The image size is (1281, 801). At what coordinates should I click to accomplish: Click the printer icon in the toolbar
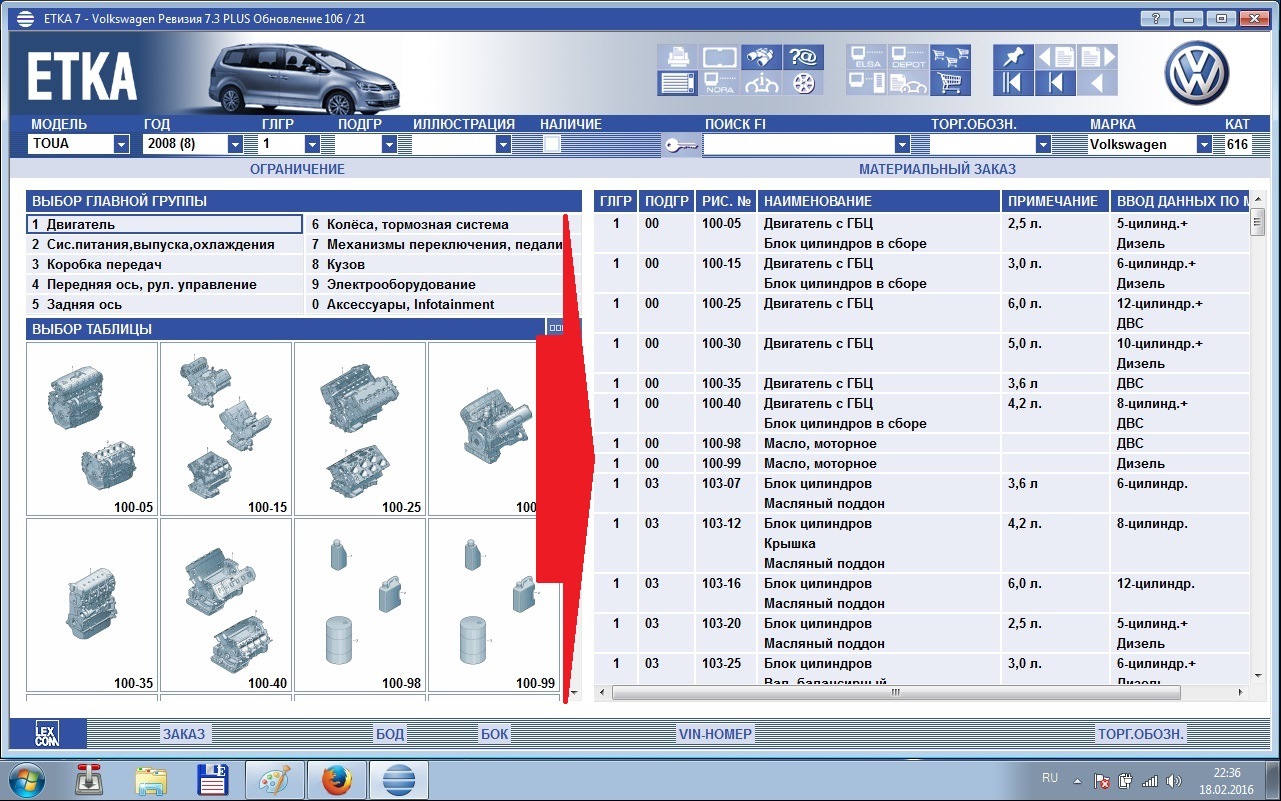click(677, 57)
